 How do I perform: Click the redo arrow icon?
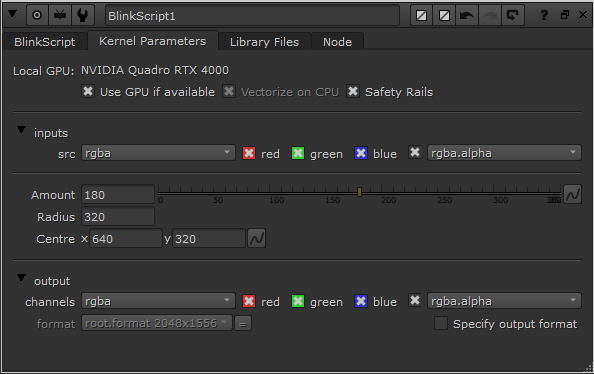(490, 15)
